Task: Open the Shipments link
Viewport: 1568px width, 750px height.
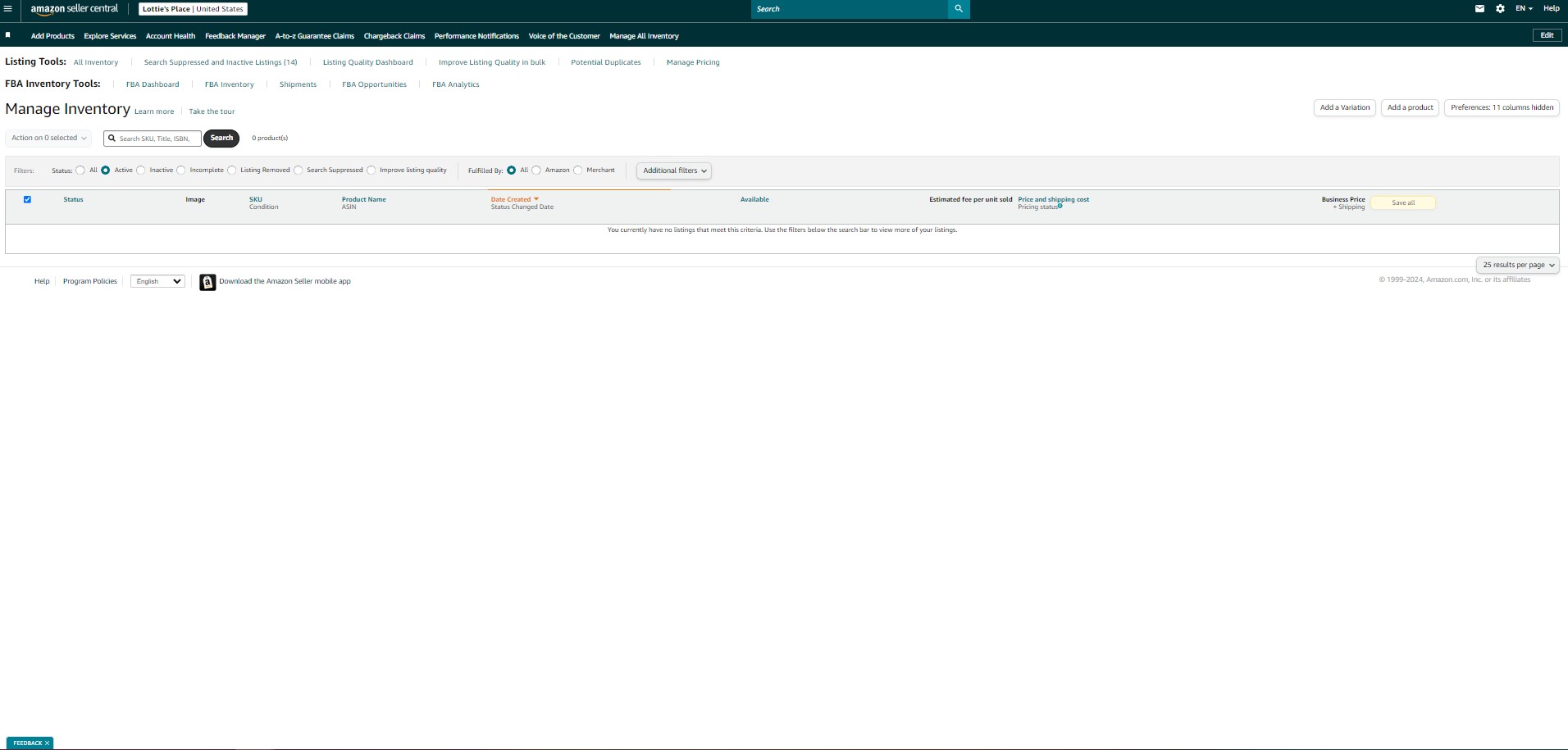Action: [x=298, y=84]
